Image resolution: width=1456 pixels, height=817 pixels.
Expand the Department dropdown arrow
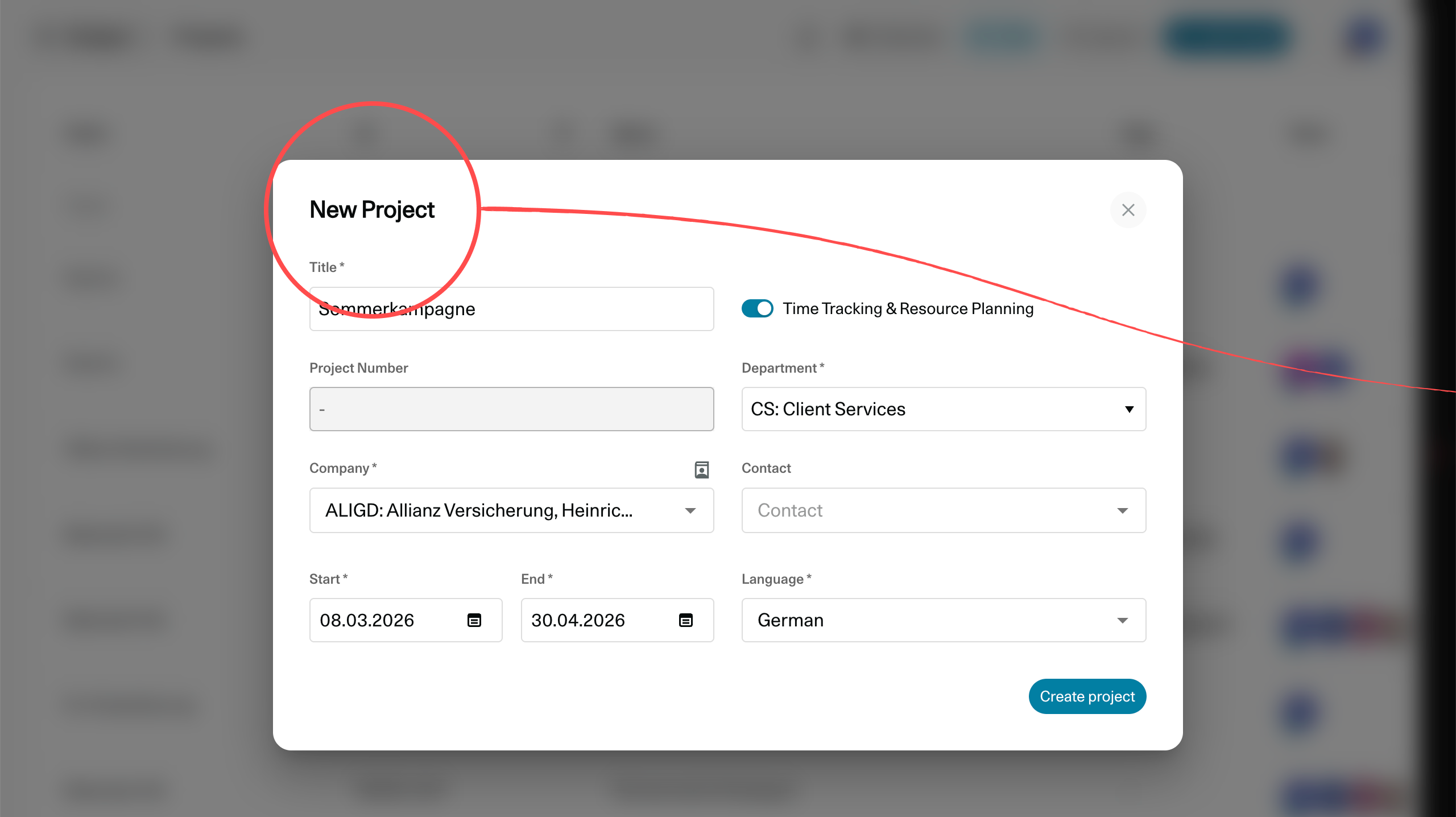point(1129,409)
